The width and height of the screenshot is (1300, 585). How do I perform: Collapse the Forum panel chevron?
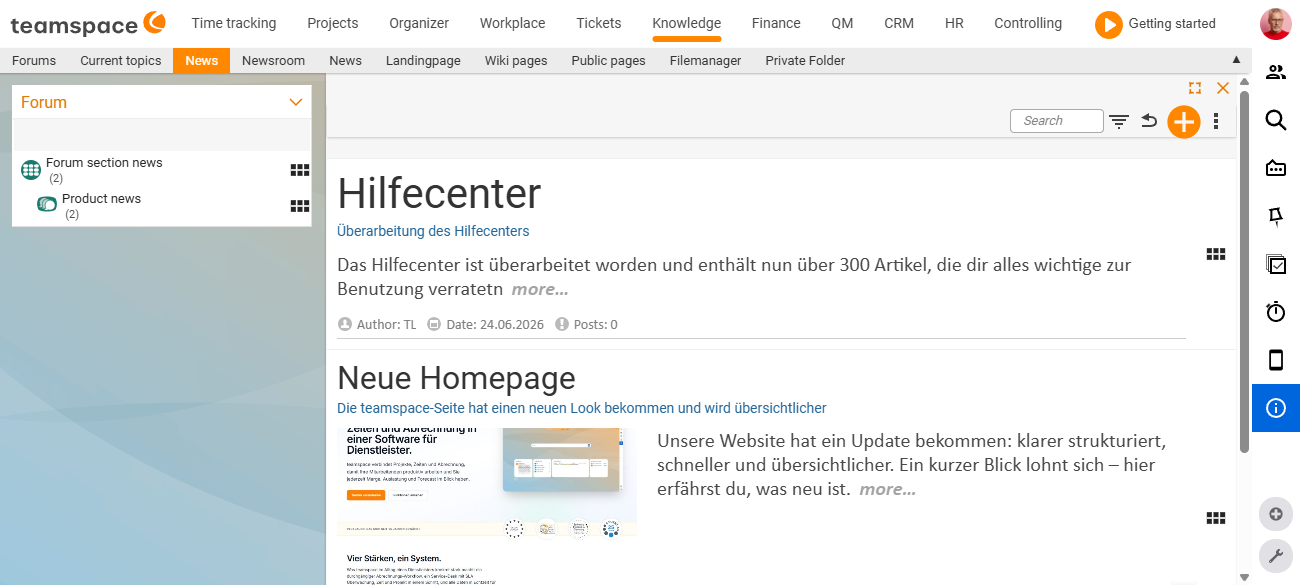tap(295, 102)
